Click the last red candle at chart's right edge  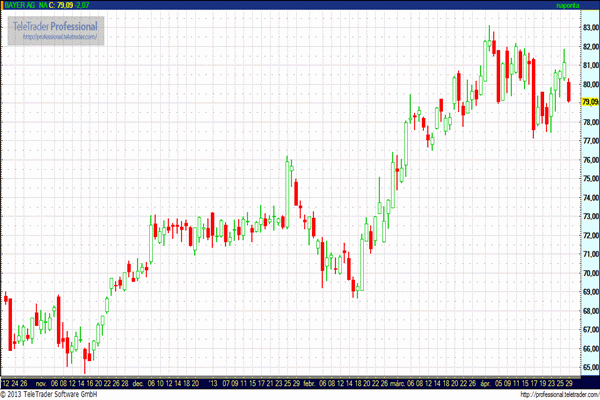point(569,90)
